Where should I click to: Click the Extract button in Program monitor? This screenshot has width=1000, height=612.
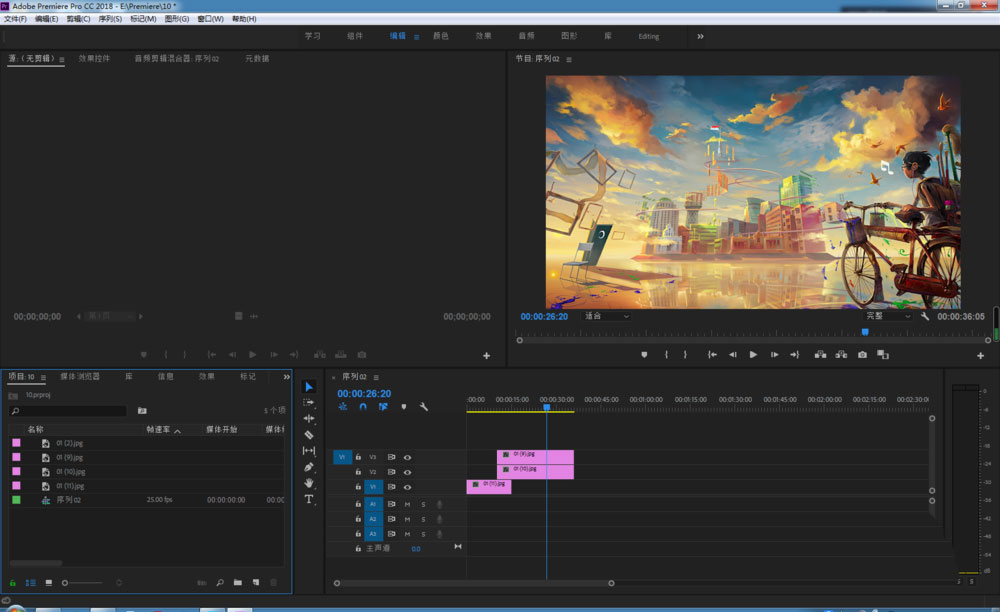[842, 354]
